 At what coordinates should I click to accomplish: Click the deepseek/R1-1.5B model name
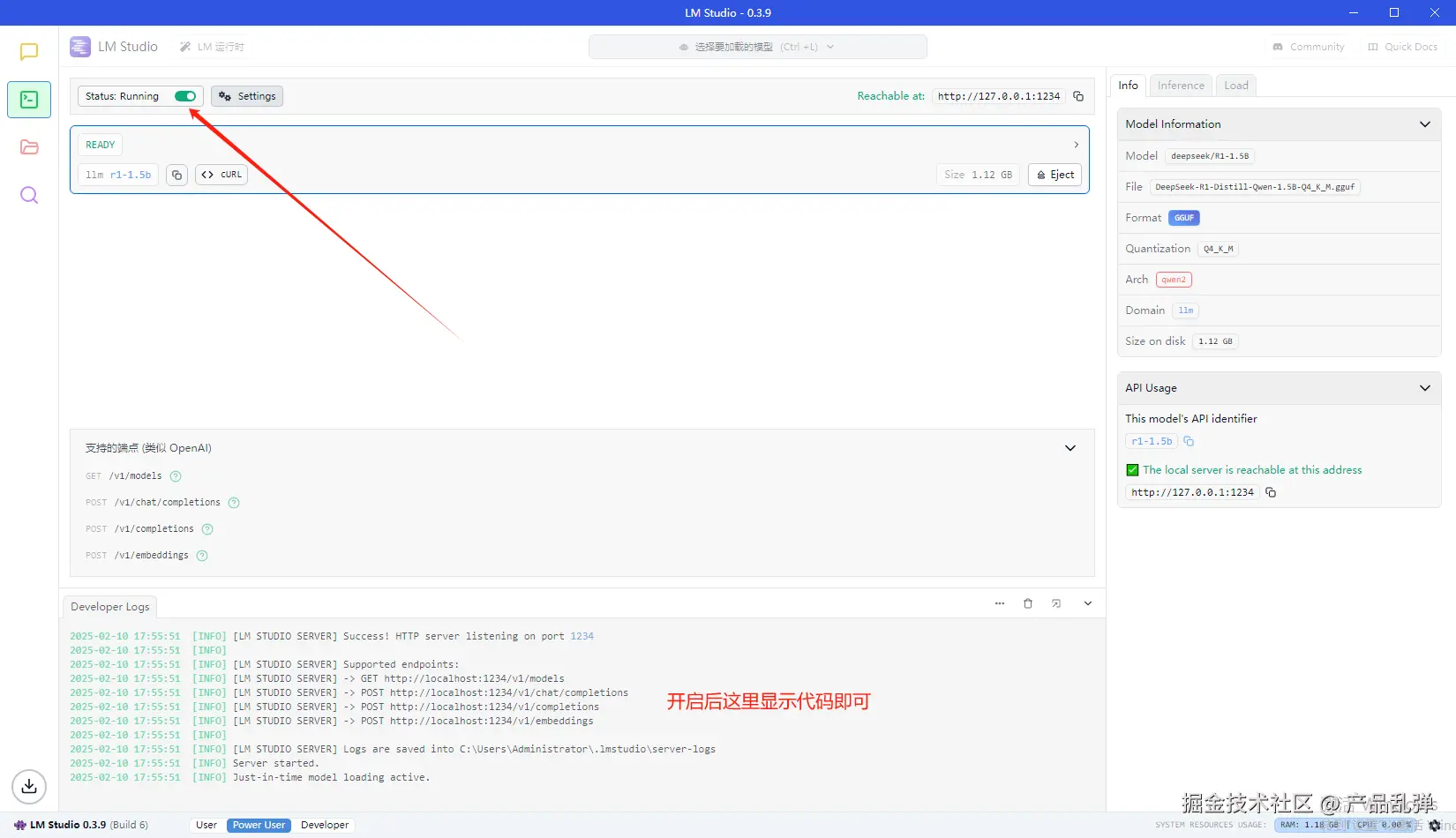tap(1210, 156)
